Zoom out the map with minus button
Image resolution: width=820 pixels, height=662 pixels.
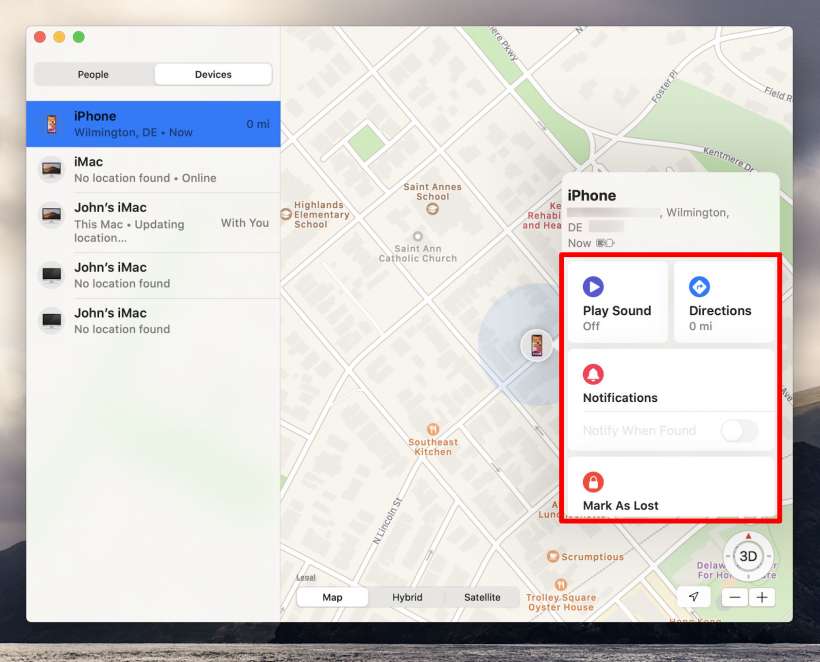735,597
